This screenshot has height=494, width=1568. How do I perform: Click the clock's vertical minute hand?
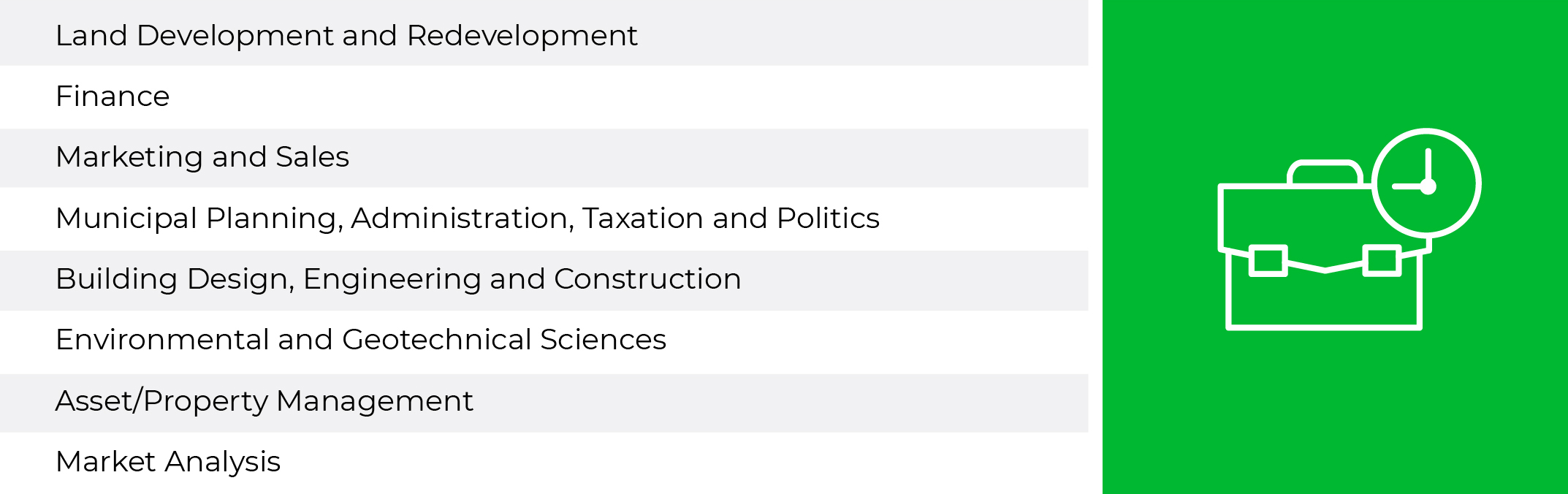coord(1428,167)
